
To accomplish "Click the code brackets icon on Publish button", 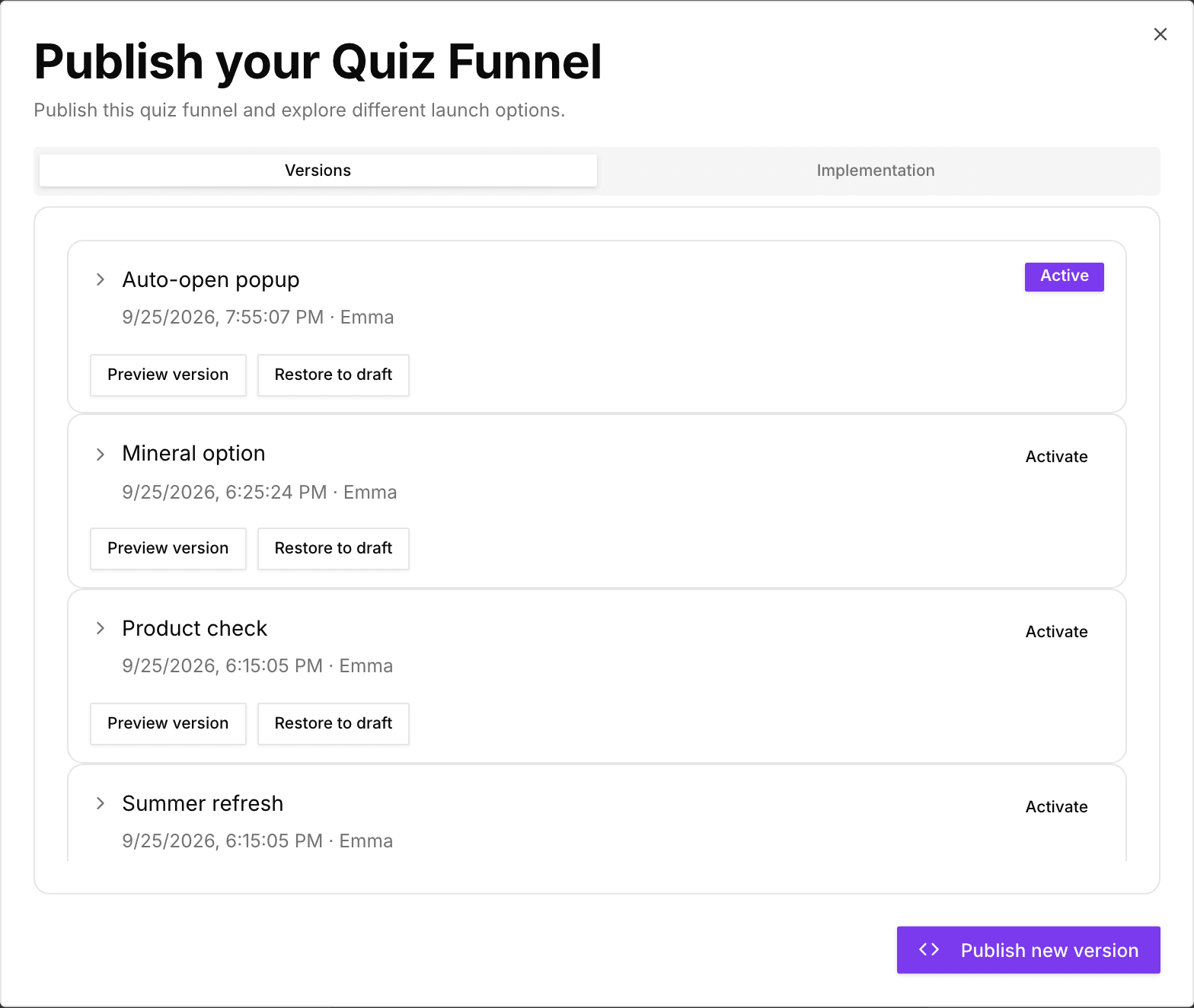I will [x=929, y=949].
